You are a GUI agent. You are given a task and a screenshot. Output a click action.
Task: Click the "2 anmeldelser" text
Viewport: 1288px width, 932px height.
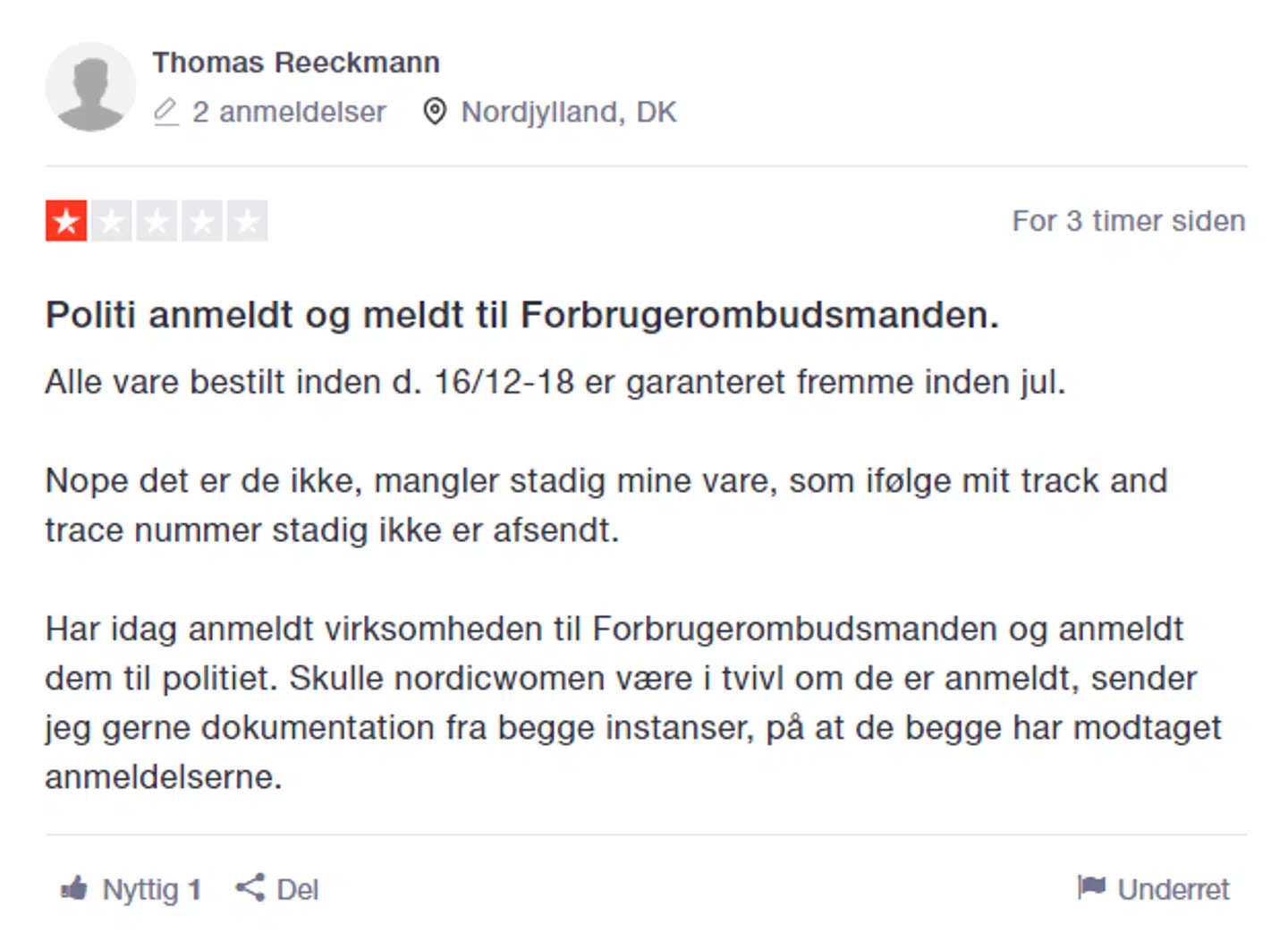[289, 112]
